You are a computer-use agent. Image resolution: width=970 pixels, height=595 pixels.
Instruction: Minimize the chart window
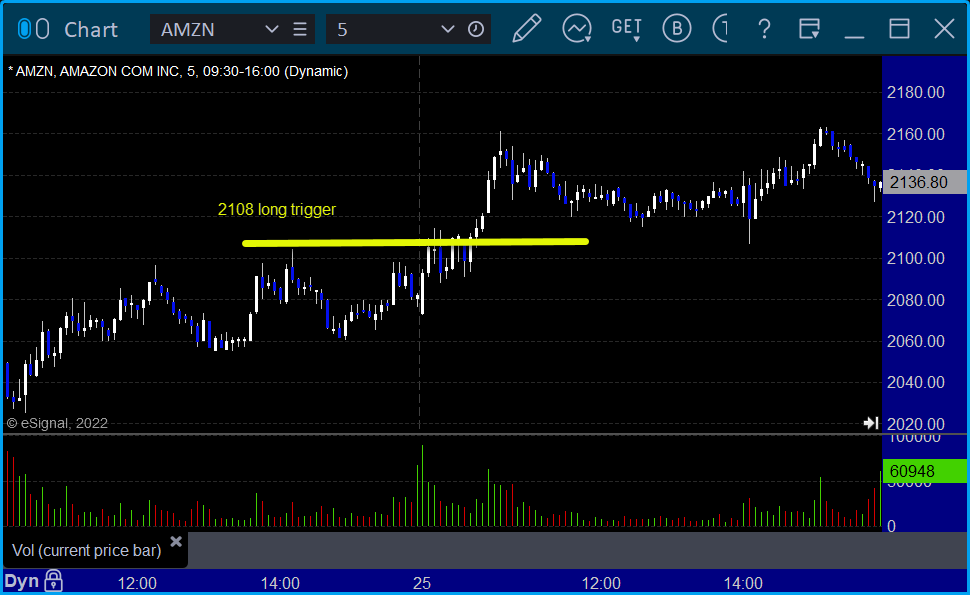coord(854,36)
